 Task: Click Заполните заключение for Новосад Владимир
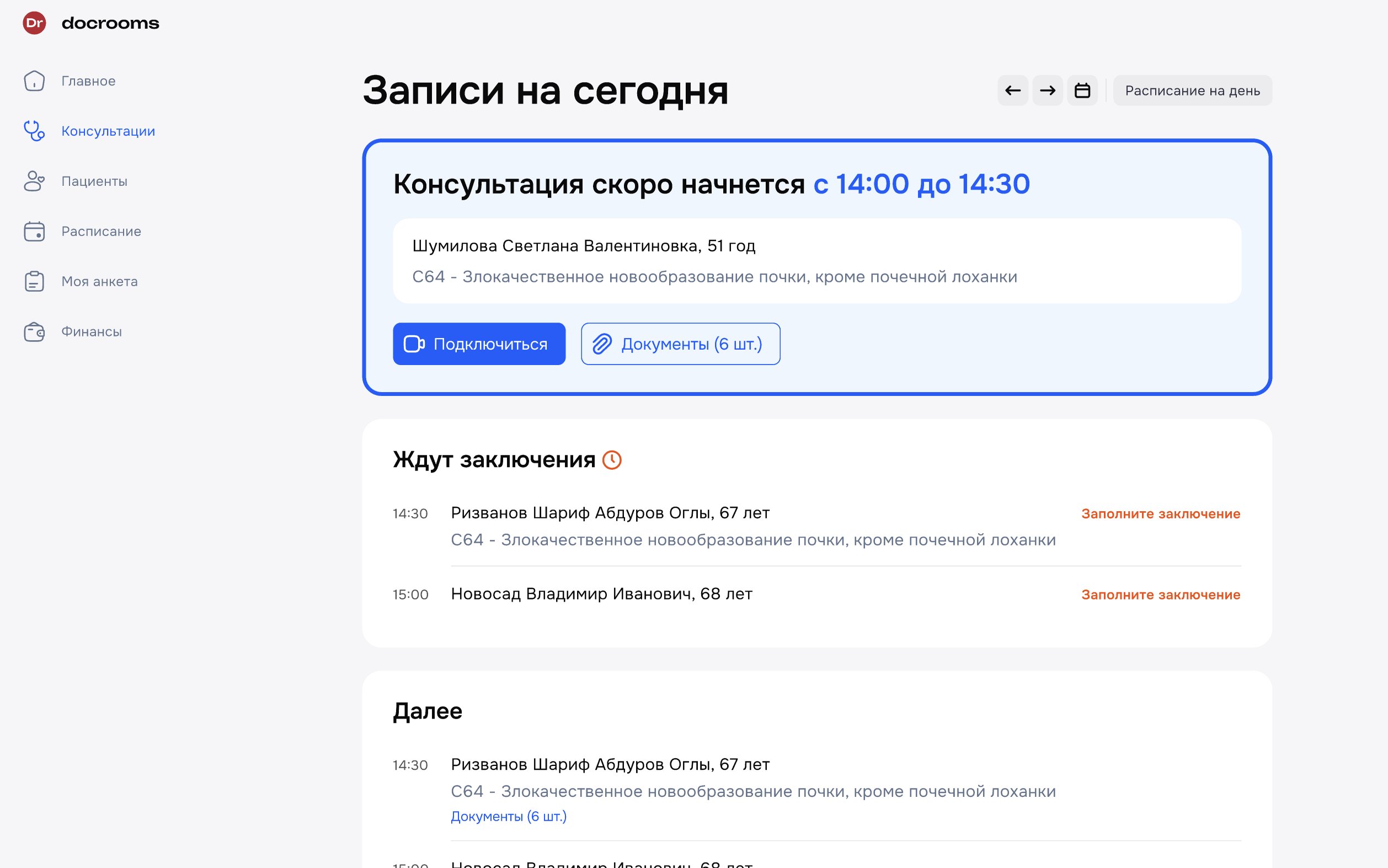(1161, 594)
